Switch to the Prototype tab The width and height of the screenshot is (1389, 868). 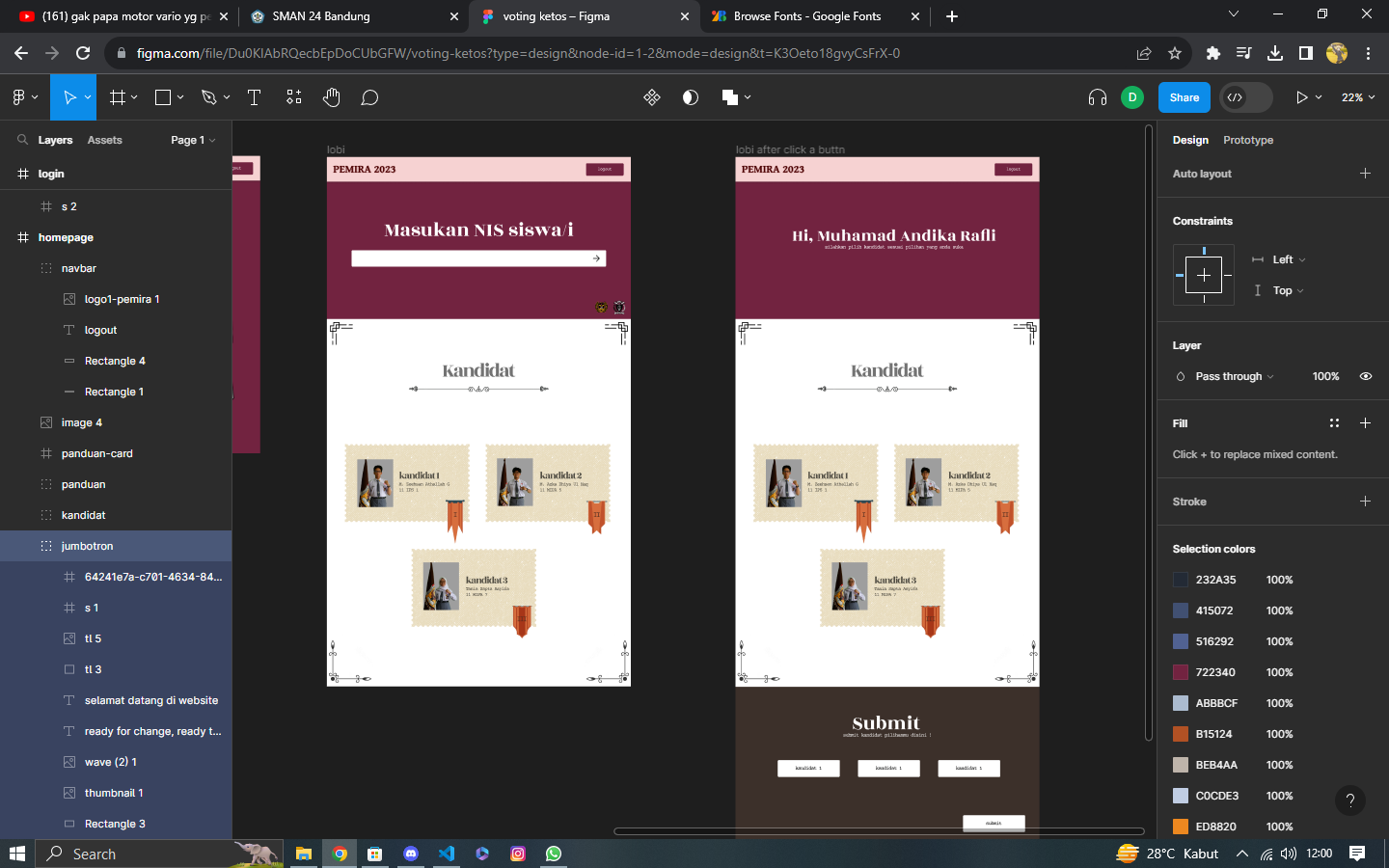(1248, 140)
